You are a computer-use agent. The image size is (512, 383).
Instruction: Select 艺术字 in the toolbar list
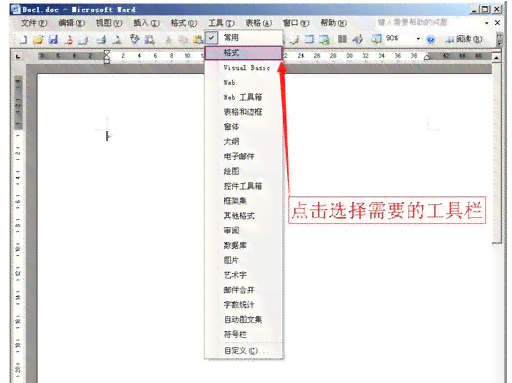pyautogui.click(x=244, y=275)
